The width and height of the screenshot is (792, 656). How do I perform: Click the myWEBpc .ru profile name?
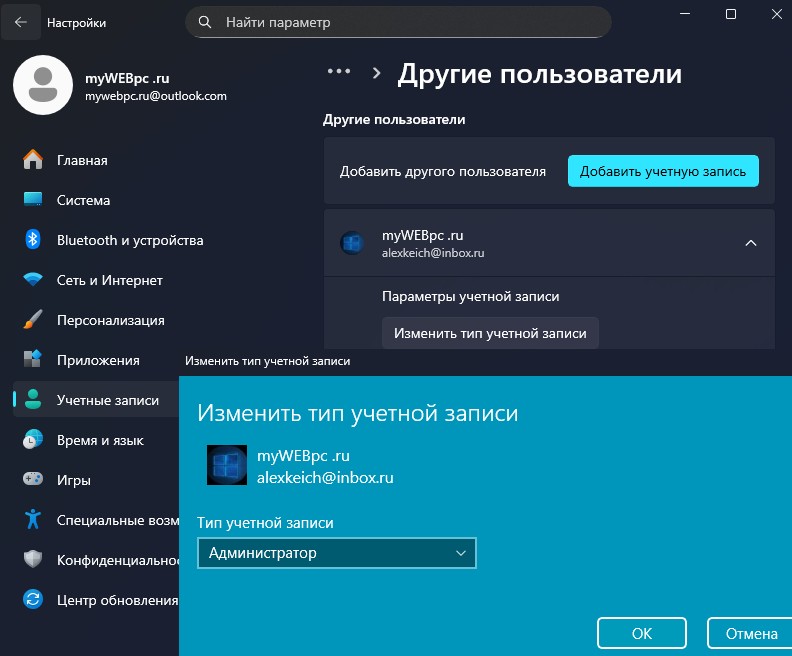127,78
